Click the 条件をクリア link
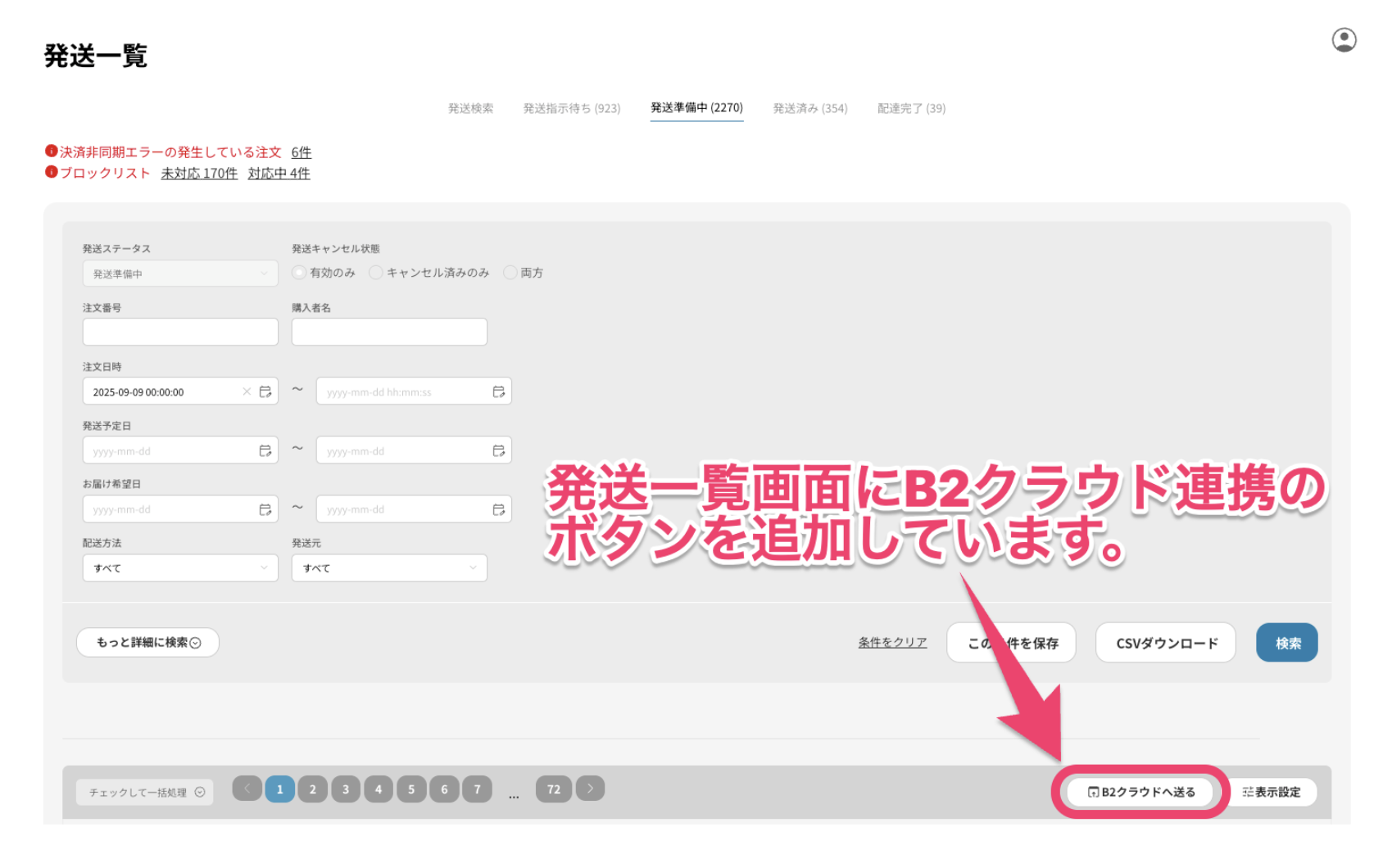This screenshot has width=1383, height=868. pyautogui.click(x=892, y=643)
